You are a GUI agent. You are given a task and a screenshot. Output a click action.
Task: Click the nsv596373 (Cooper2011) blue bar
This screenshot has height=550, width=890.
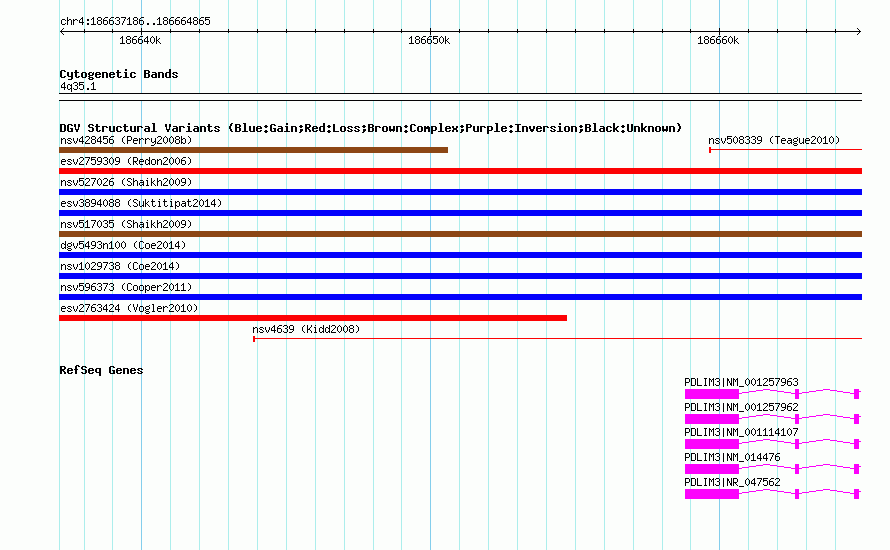[x=460, y=297]
